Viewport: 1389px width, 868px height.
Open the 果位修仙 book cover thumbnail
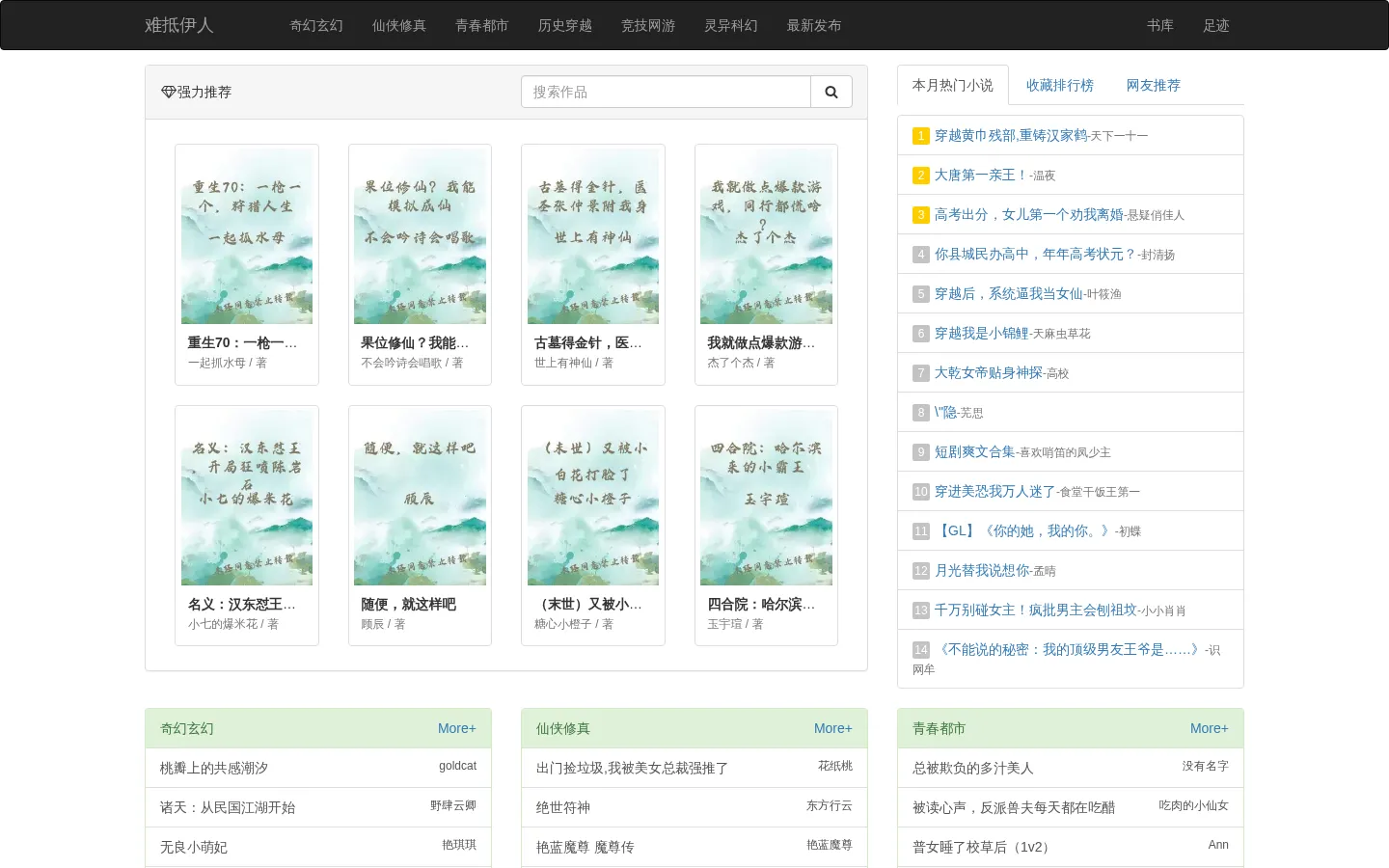pos(420,237)
